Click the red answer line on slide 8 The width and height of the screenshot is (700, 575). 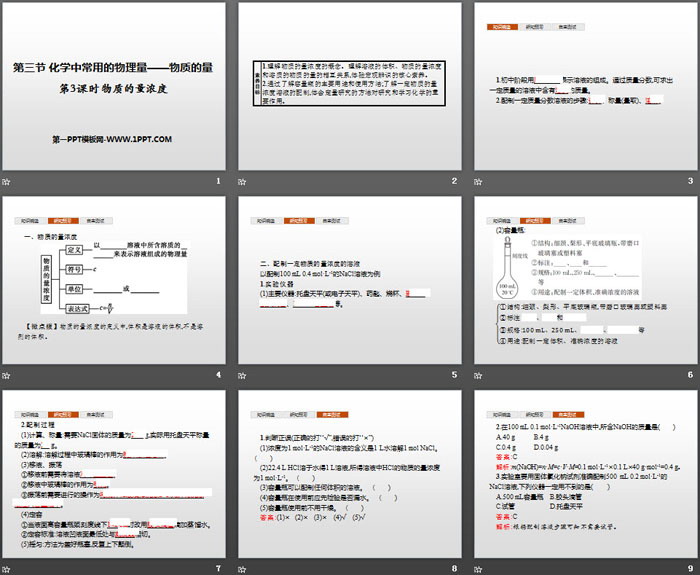point(313,518)
